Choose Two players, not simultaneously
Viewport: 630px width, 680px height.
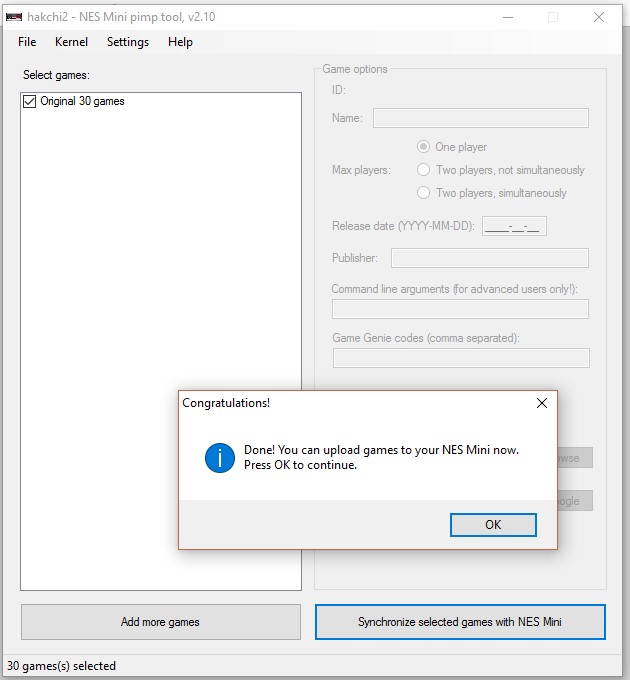[424, 170]
